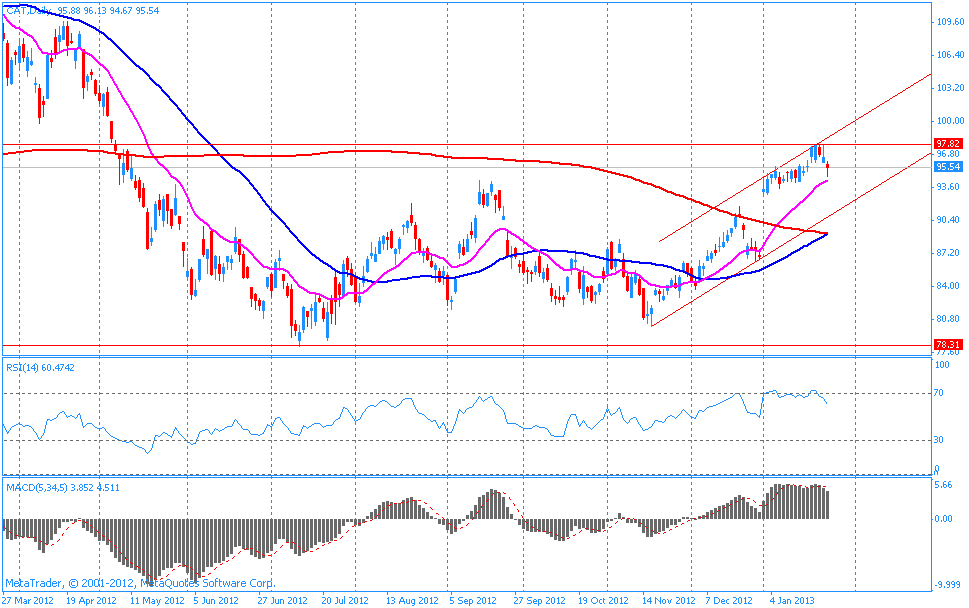Viewport: 969px width, 608px height.
Task: Select the red 78.31 support price tag
Action: (x=947, y=344)
